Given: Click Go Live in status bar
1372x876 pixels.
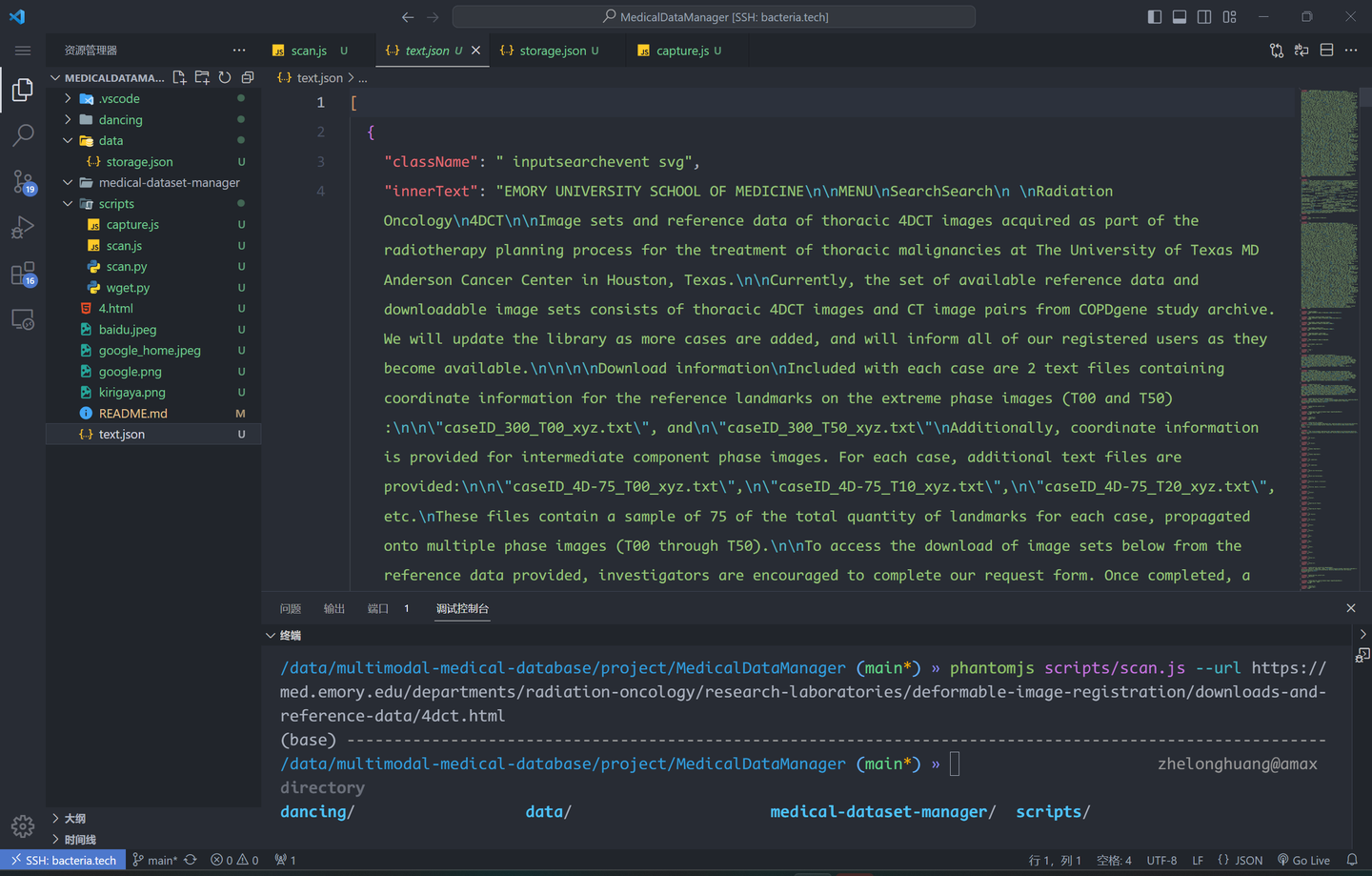Looking at the screenshot, I should click(1303, 860).
